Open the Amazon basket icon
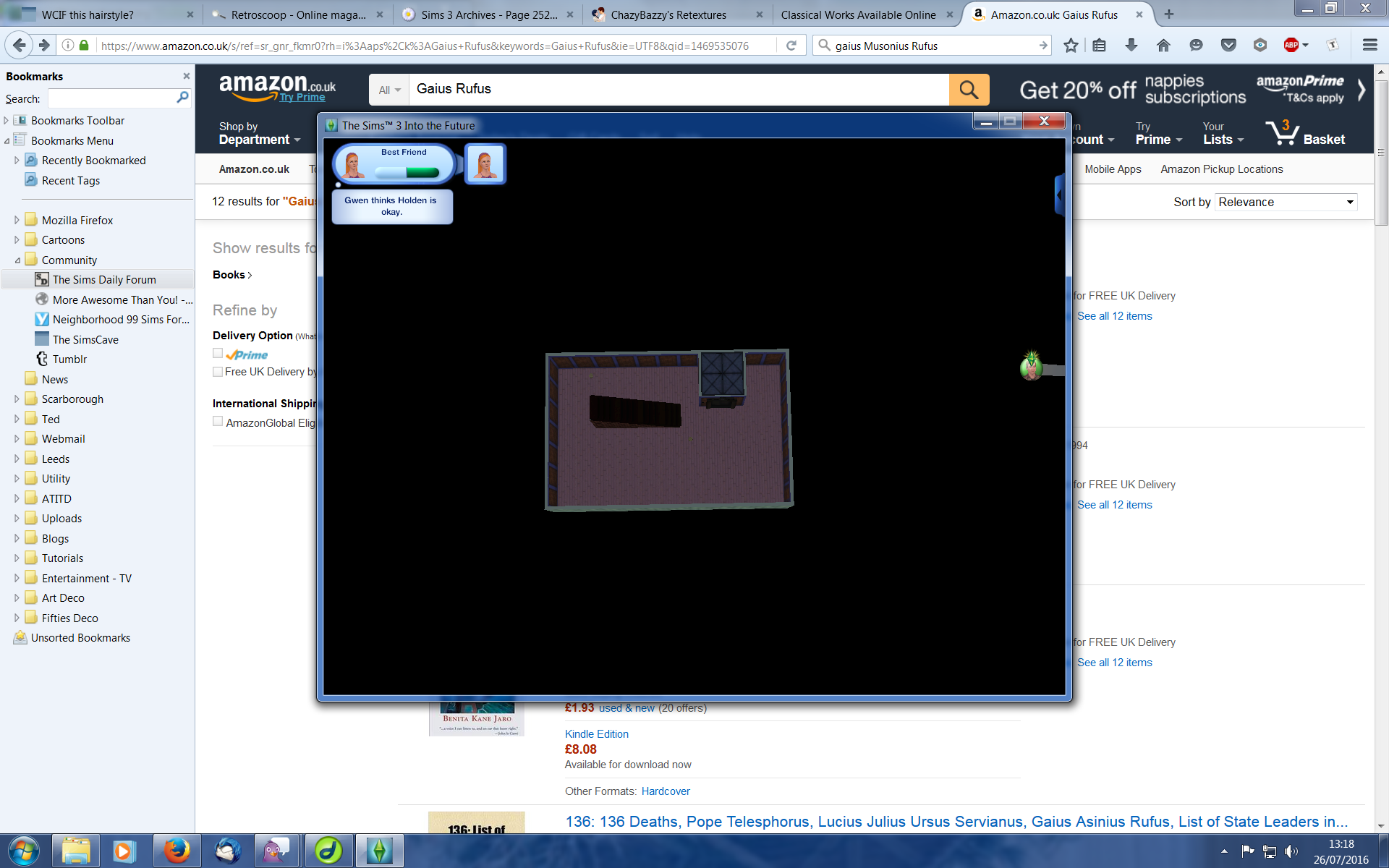The image size is (1389, 868). click(x=1282, y=132)
